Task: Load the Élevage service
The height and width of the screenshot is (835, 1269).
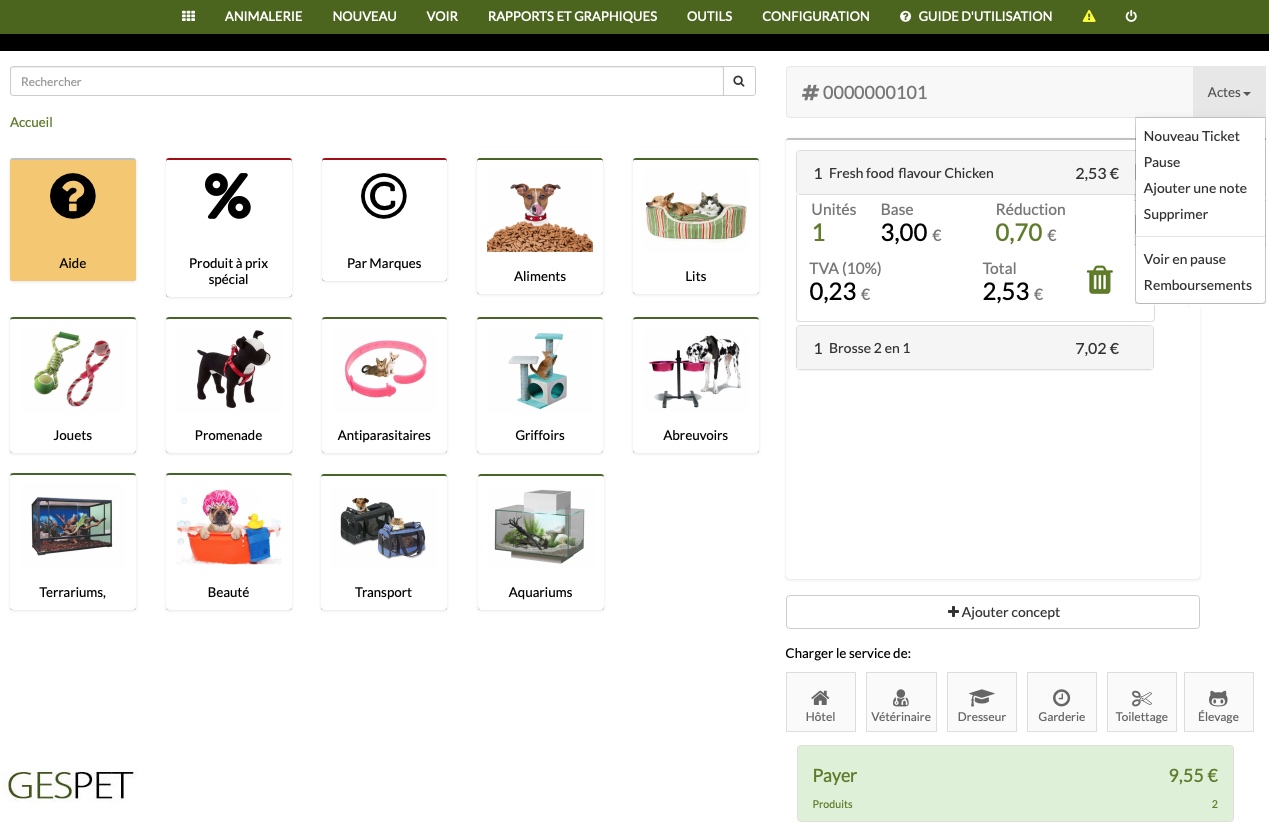Action: pyautogui.click(x=1218, y=702)
